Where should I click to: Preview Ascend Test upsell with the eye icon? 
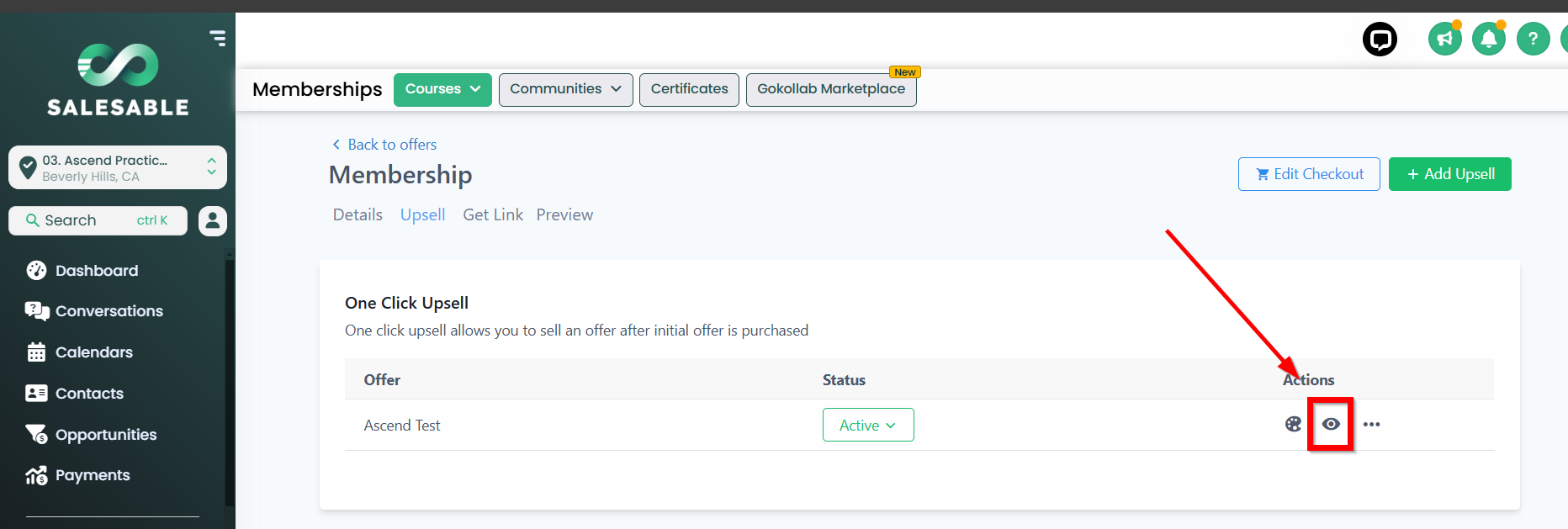(1331, 424)
